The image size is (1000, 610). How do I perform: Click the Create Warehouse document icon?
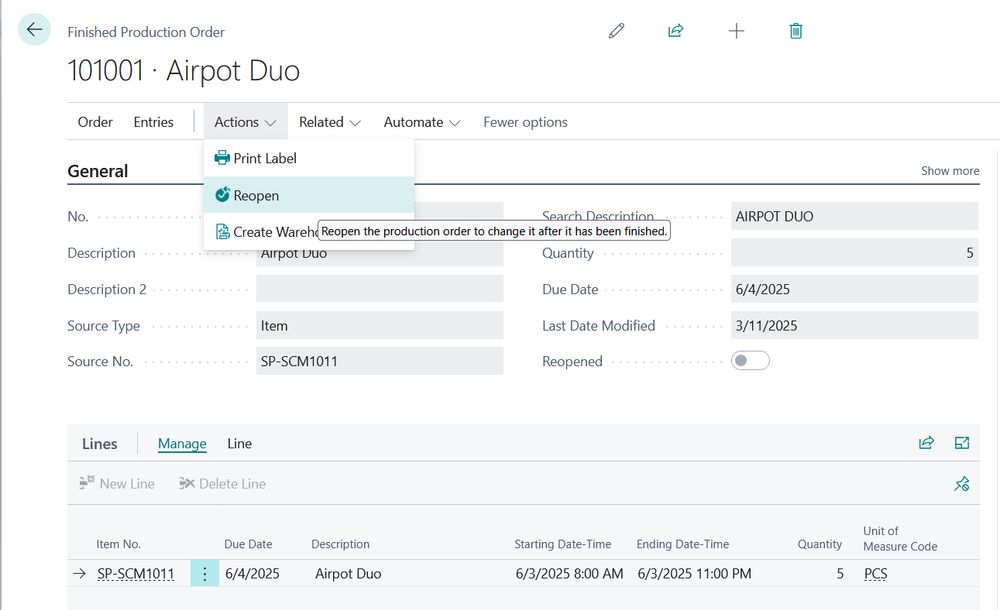pos(222,232)
